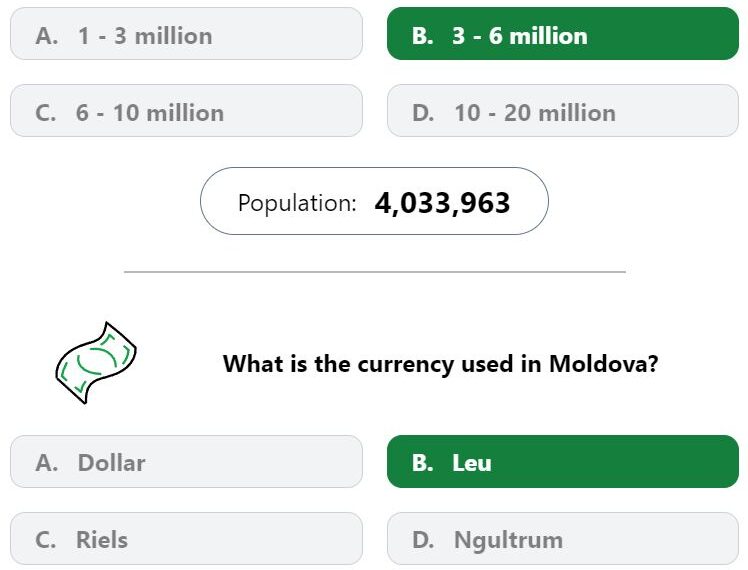Click letter 'B.' in the 3 - 6 million option
The width and height of the screenshot is (748, 570).
click(423, 36)
